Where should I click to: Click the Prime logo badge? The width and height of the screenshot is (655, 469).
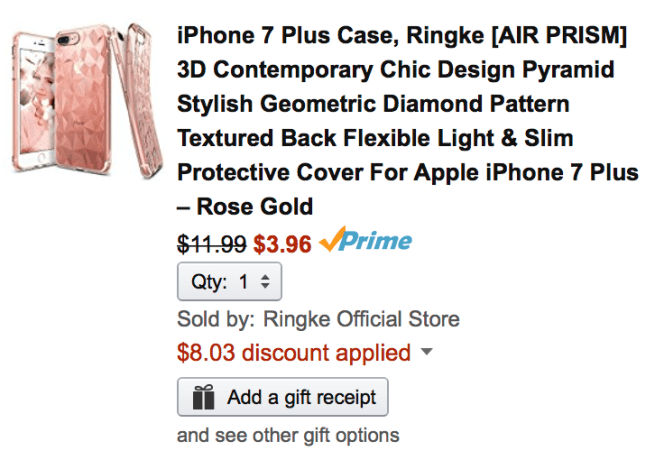click(365, 242)
